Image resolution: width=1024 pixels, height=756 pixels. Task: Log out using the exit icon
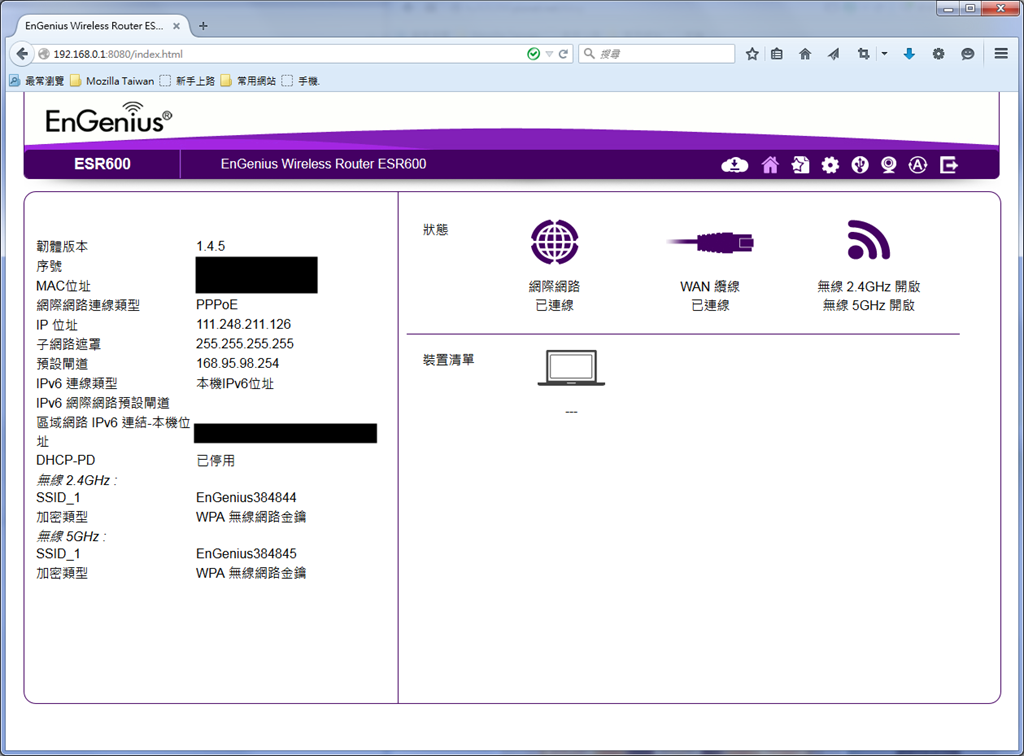click(949, 165)
